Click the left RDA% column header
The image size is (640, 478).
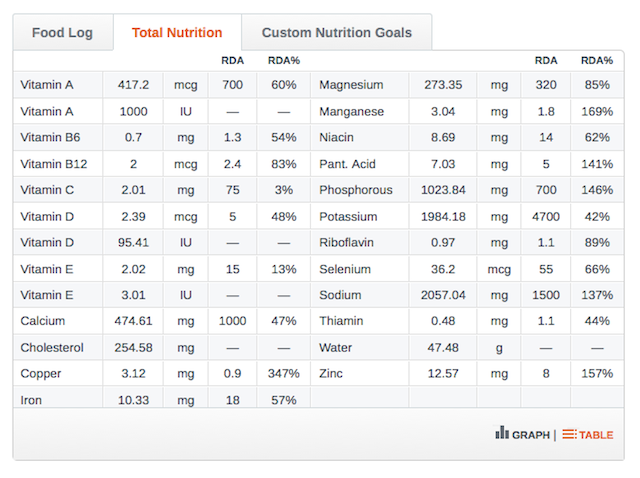click(x=284, y=61)
